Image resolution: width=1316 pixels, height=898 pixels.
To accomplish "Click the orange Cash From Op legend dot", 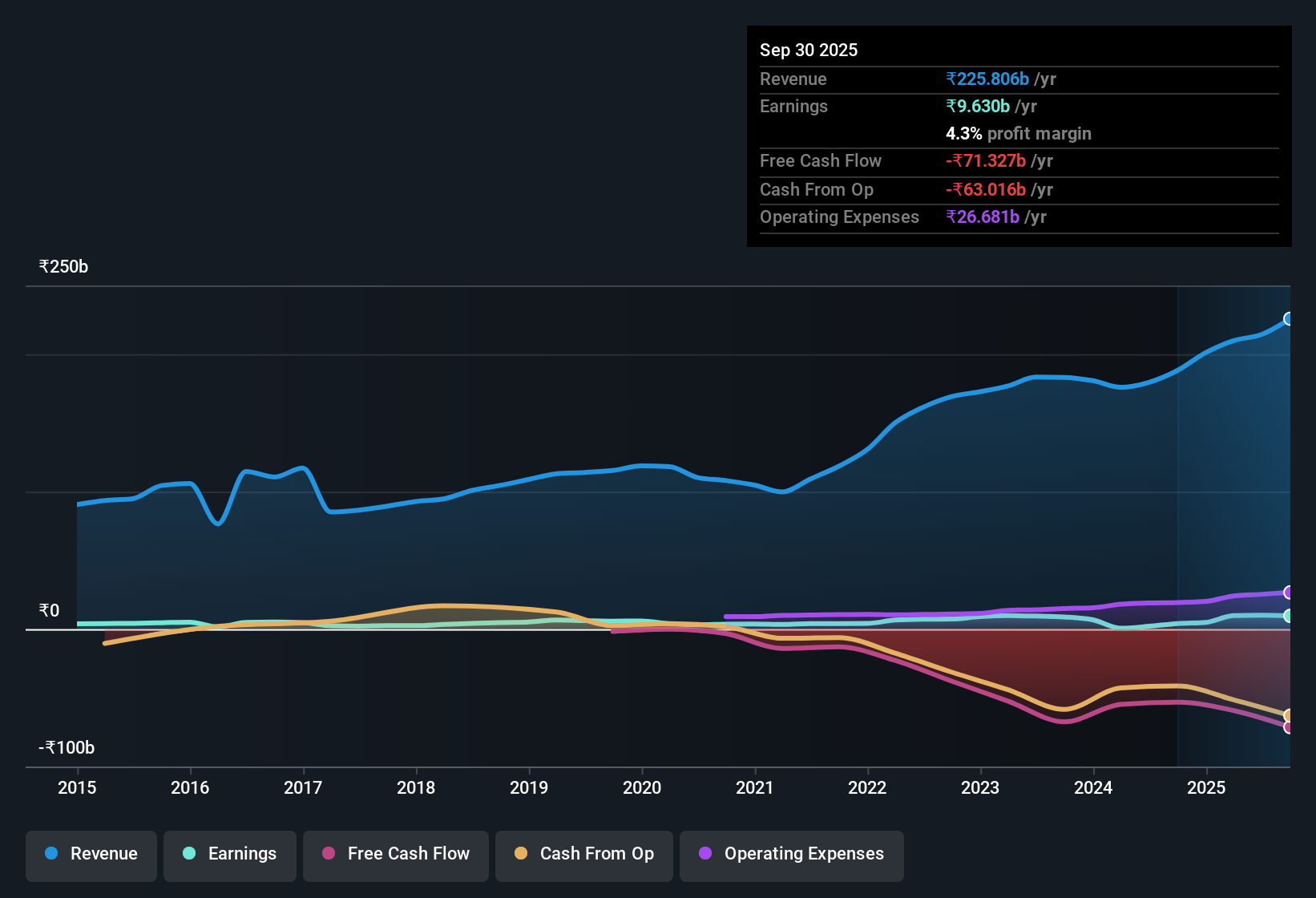I will pos(521,854).
